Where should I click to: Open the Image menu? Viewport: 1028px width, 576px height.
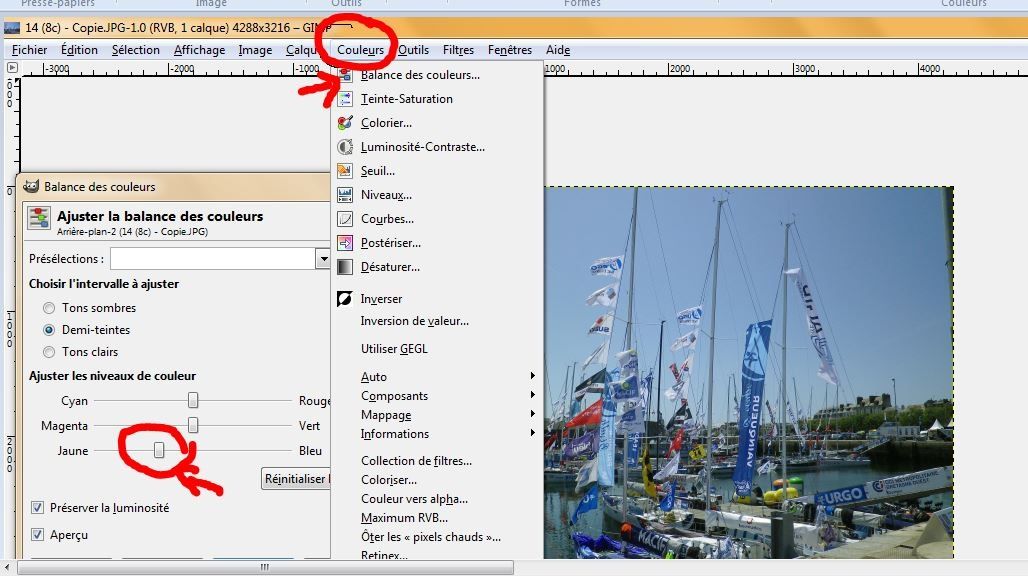(x=255, y=50)
